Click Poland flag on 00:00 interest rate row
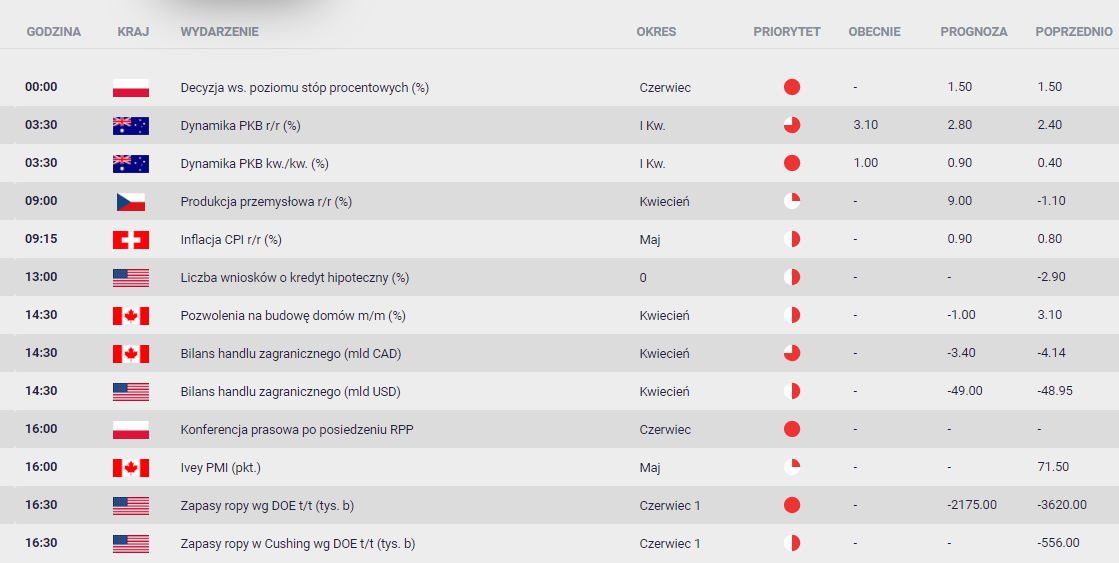The height and width of the screenshot is (563, 1119). point(131,88)
